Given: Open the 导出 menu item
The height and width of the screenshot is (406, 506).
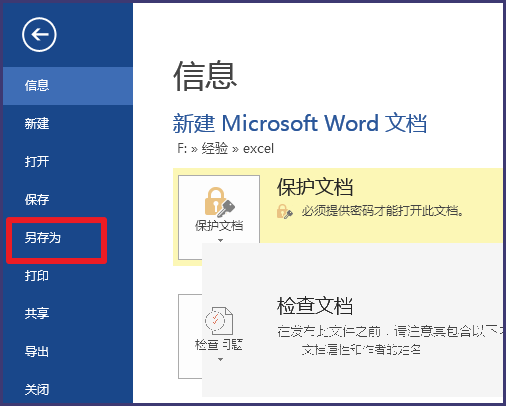Looking at the screenshot, I should (x=68, y=352).
